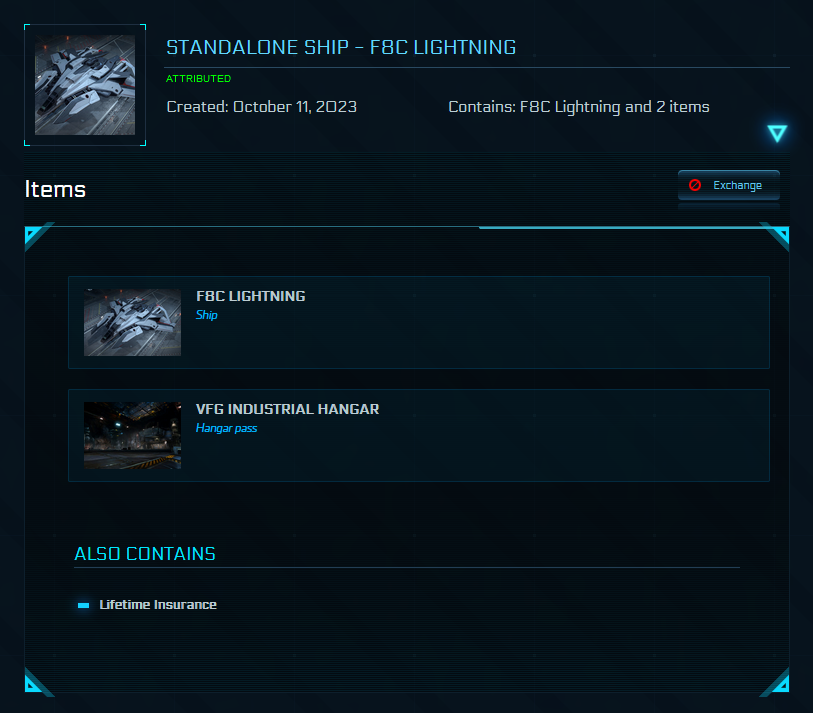Collapse the ALSO CONTAINS section
Image resolution: width=813 pixels, height=713 pixels.
[145, 553]
